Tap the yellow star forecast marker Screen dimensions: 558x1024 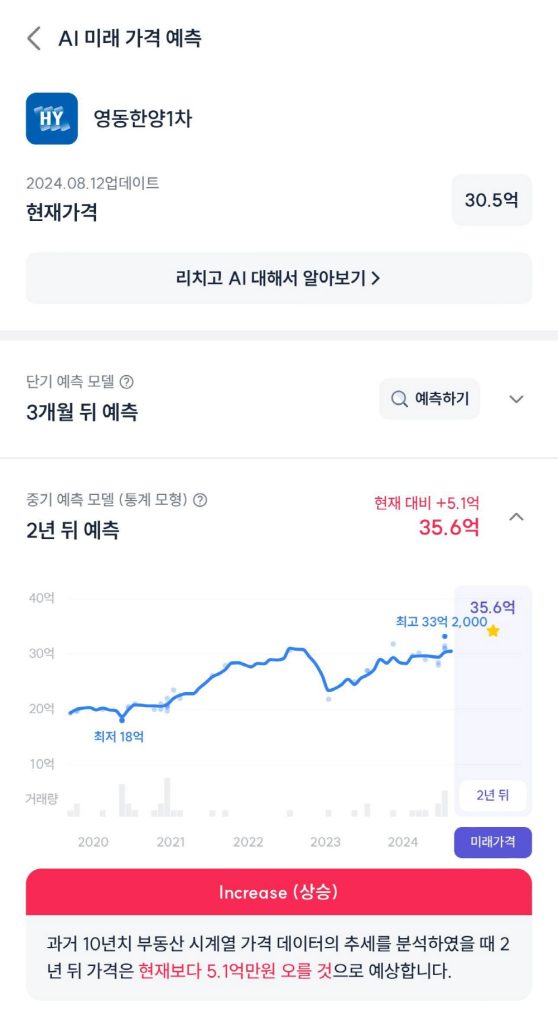click(493, 631)
